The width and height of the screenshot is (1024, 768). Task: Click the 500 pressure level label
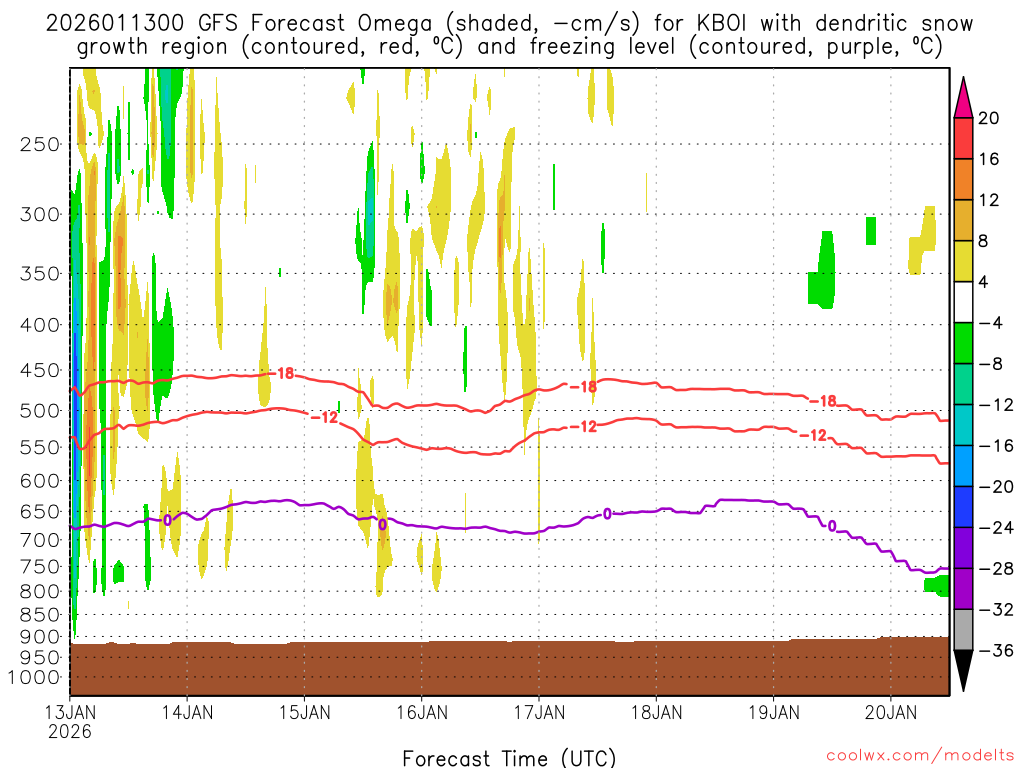[x=40, y=411]
